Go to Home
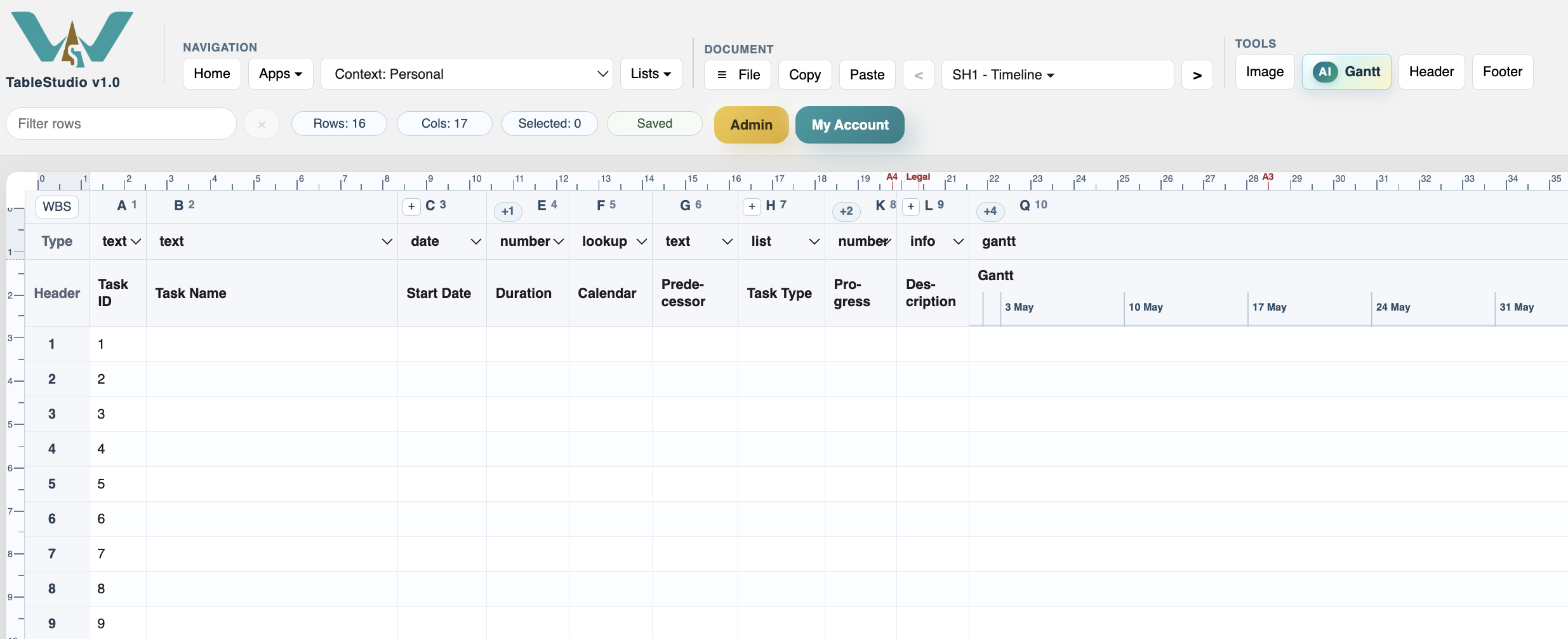Viewport: 1568px width, 639px height. 212,74
